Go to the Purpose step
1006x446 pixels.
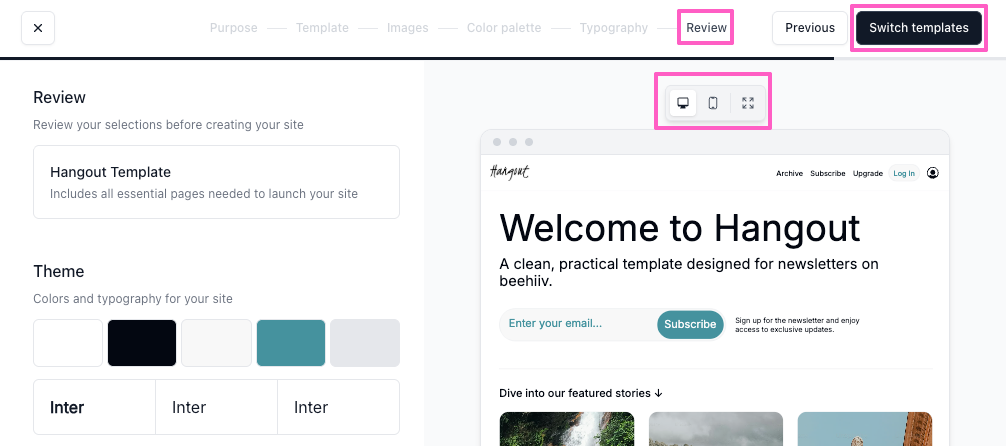234,28
